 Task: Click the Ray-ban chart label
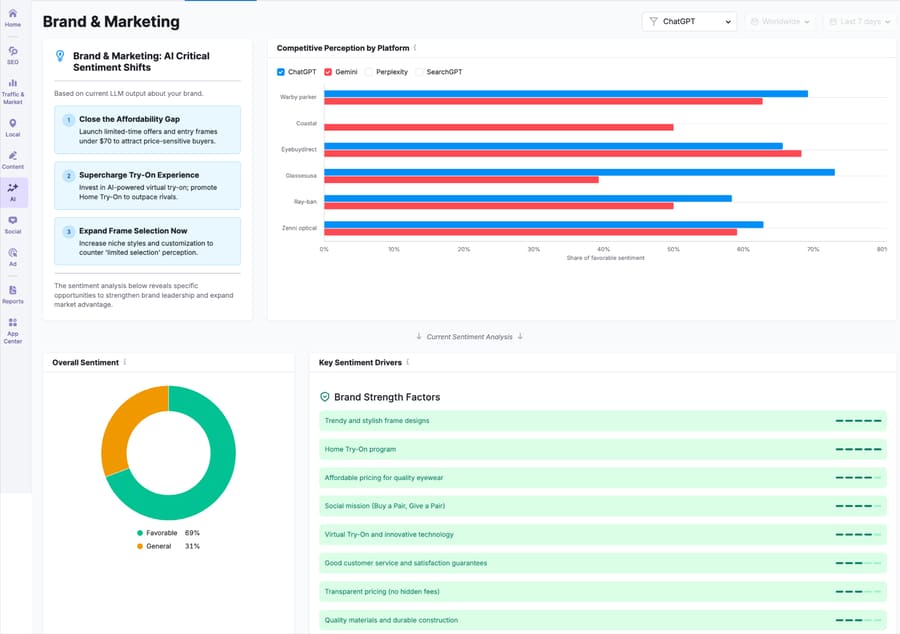pos(305,202)
